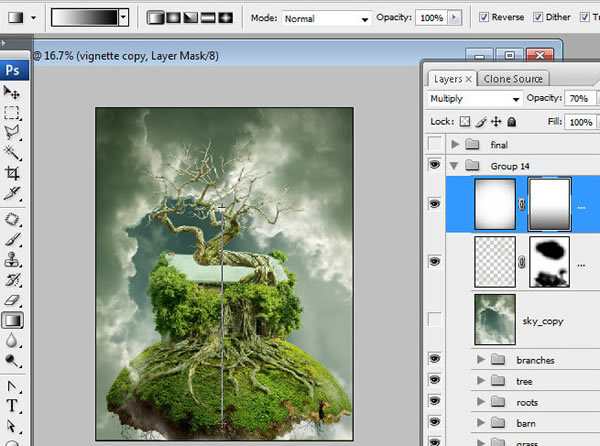The height and width of the screenshot is (446, 600).
Task: Select the Crop tool
Action: tap(13, 172)
